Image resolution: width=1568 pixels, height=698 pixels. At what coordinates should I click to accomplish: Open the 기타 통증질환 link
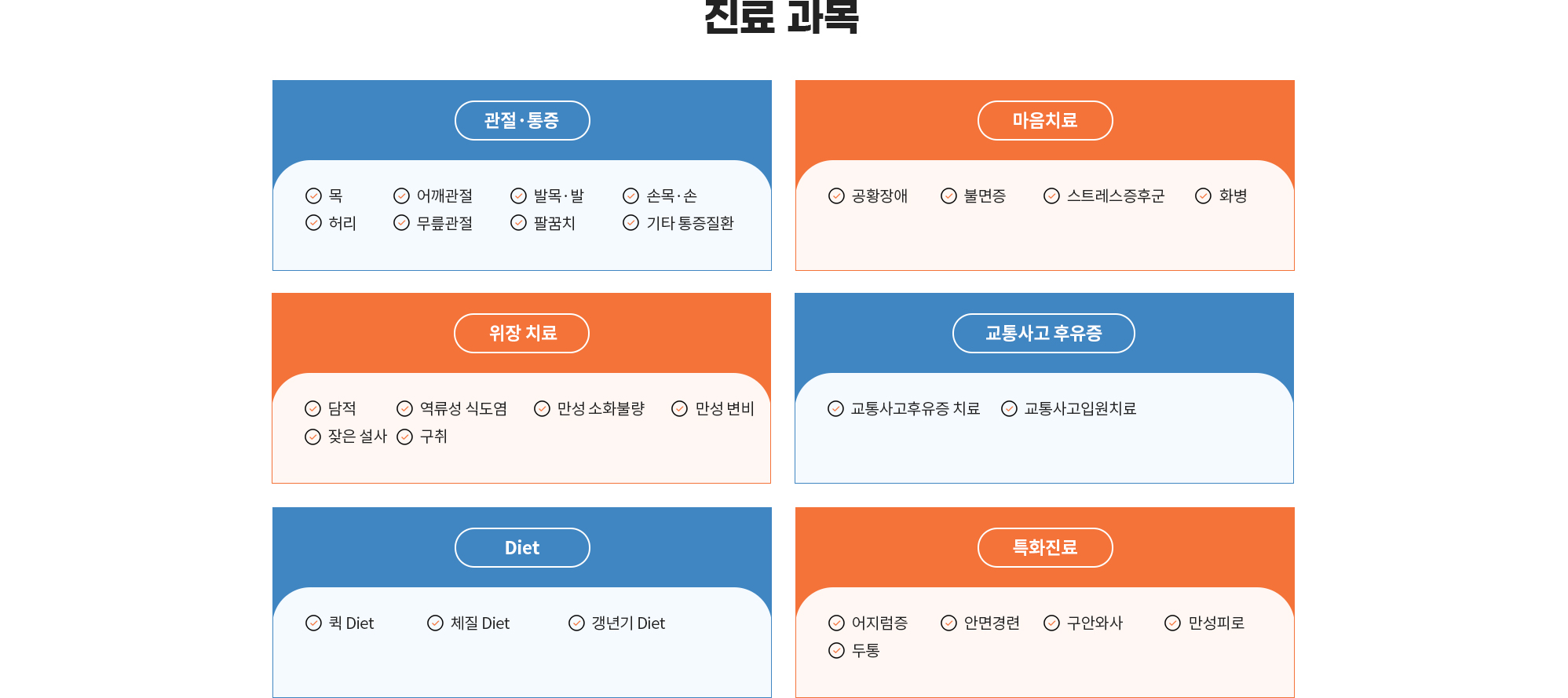click(690, 223)
